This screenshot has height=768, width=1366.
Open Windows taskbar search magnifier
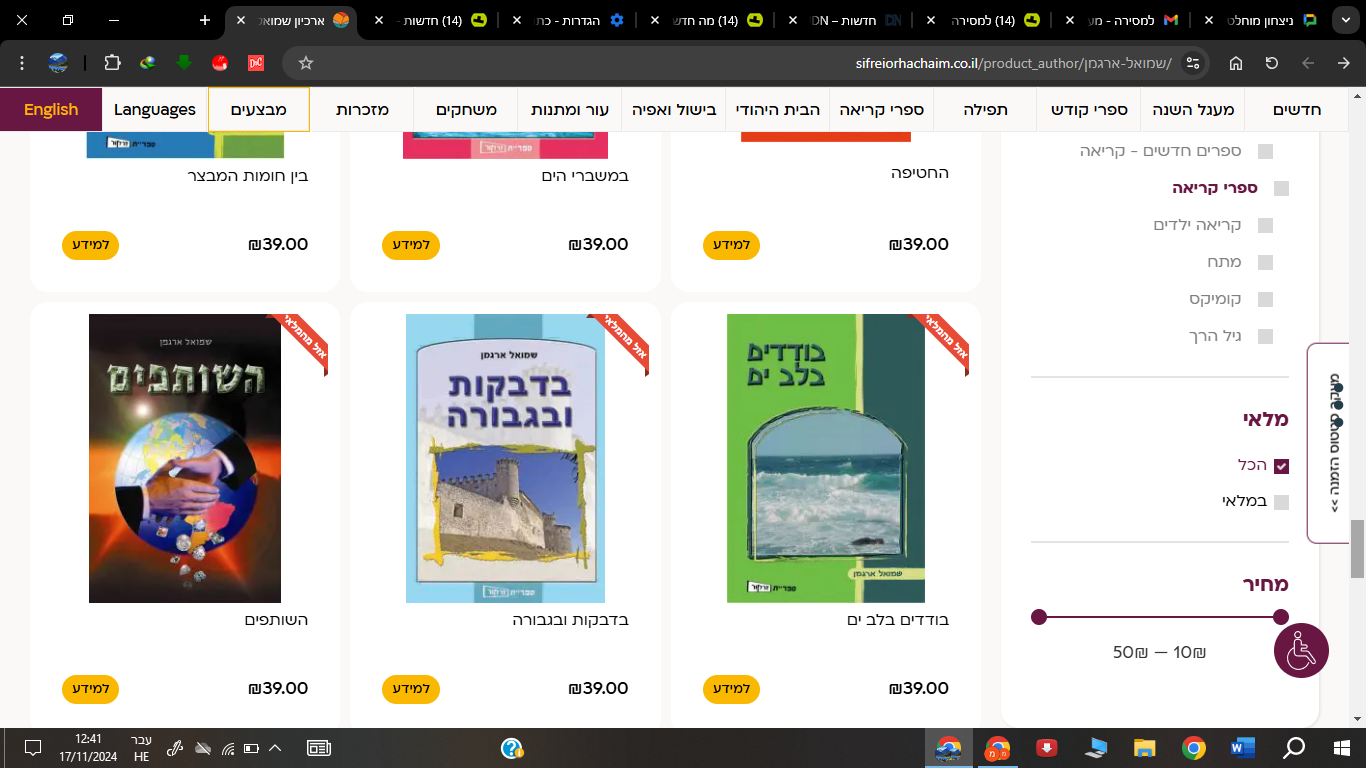1294,747
